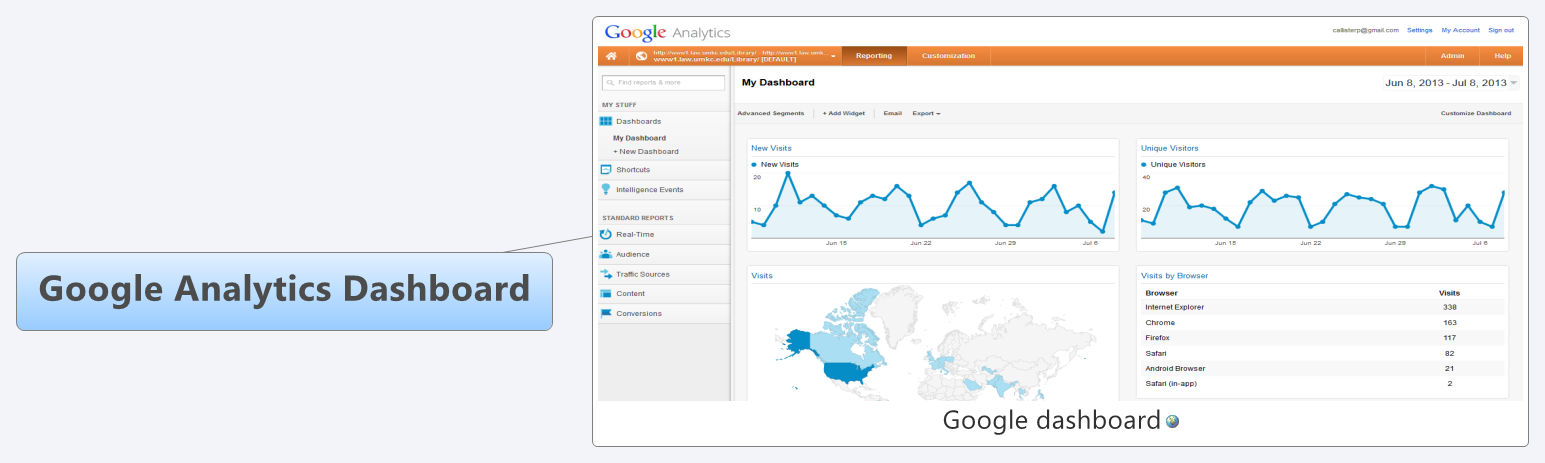Click the Unique Visitors legend dot

(x=1144, y=164)
